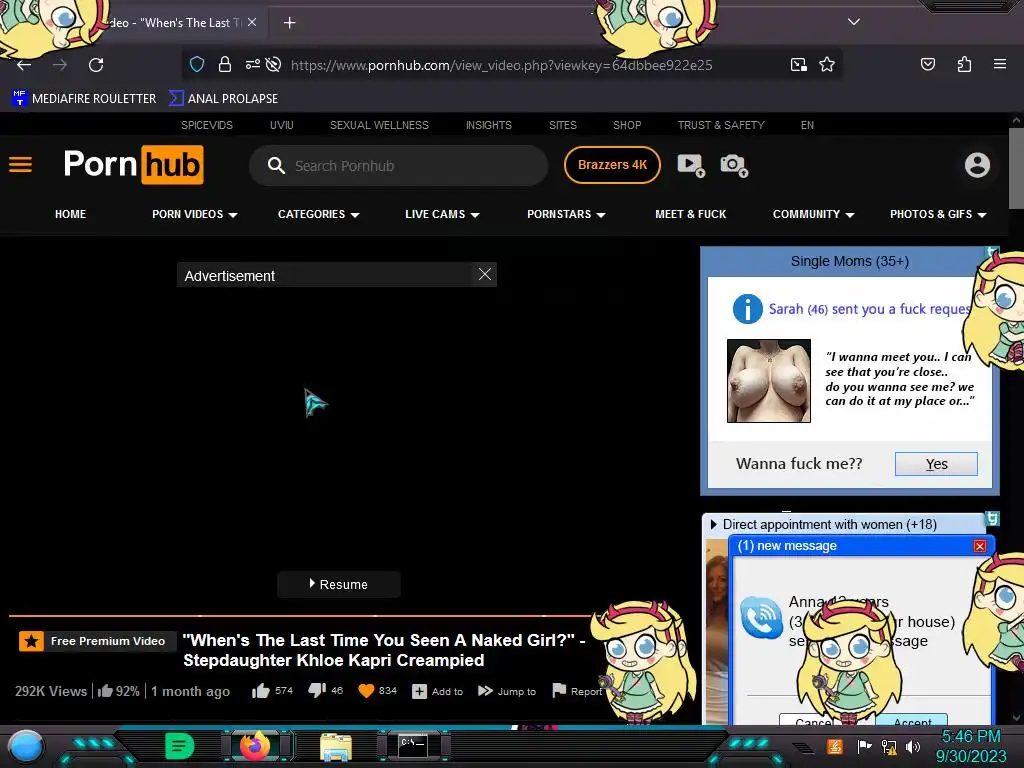The image size is (1024, 768).
Task: Expand the list all tabs chevron
Action: (854, 22)
